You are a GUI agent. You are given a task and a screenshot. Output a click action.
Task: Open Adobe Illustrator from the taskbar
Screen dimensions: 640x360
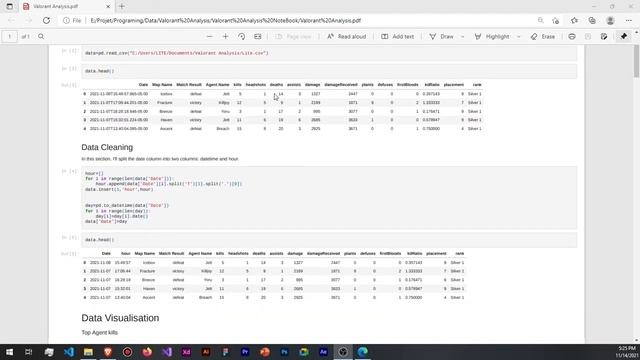206,352
